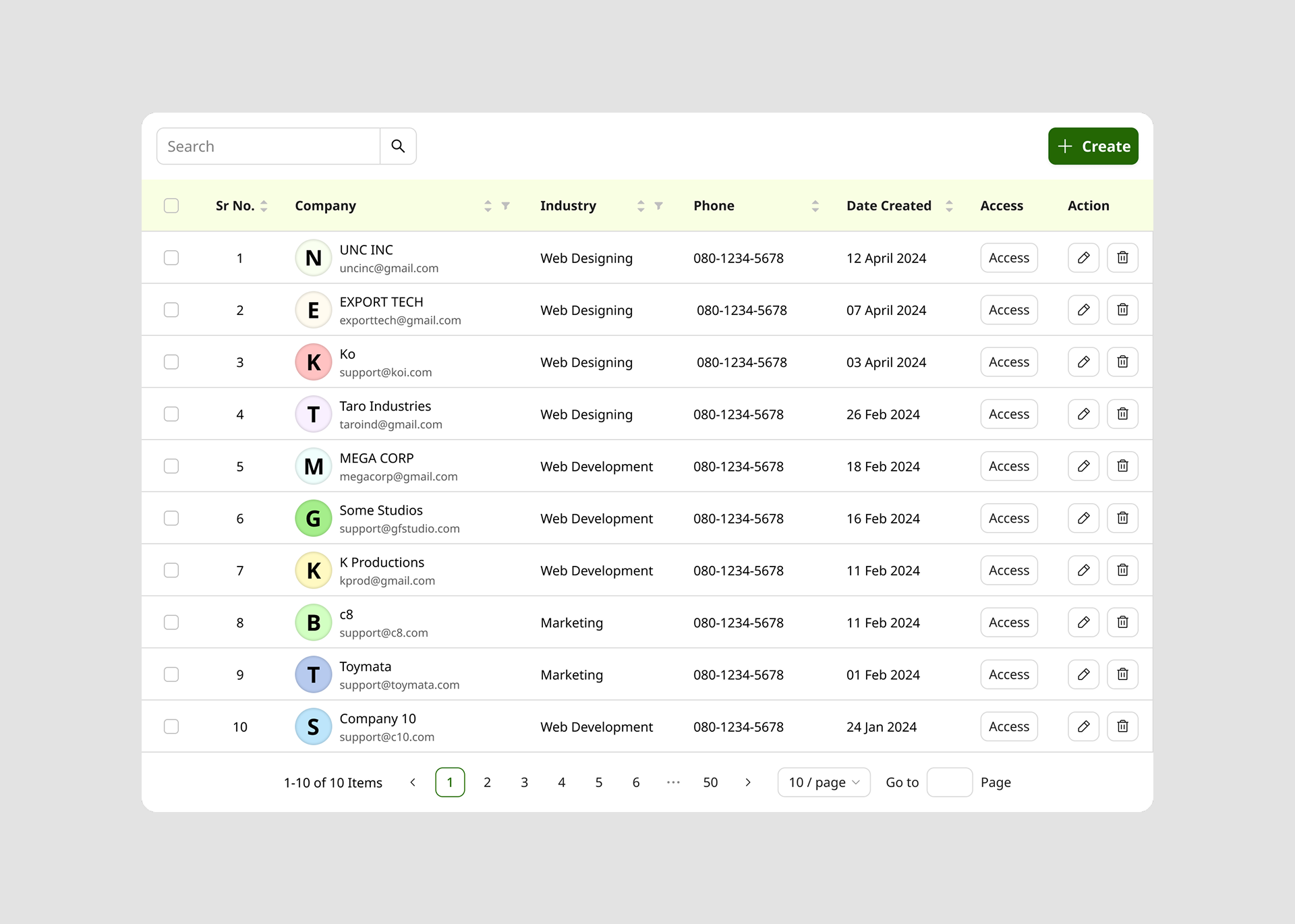
Task: Edit the MEGA CORP row
Action: 1083,466
